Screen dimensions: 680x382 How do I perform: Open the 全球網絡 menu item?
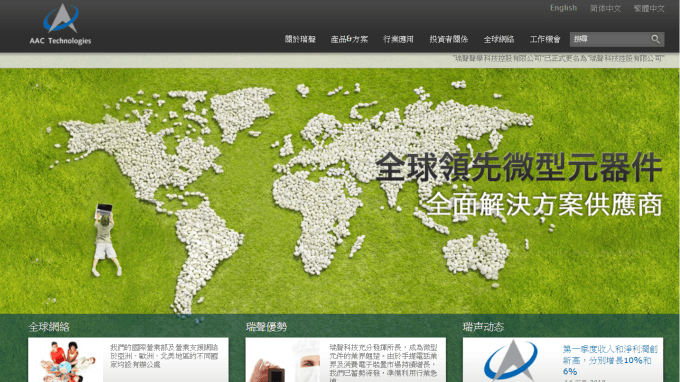point(499,39)
